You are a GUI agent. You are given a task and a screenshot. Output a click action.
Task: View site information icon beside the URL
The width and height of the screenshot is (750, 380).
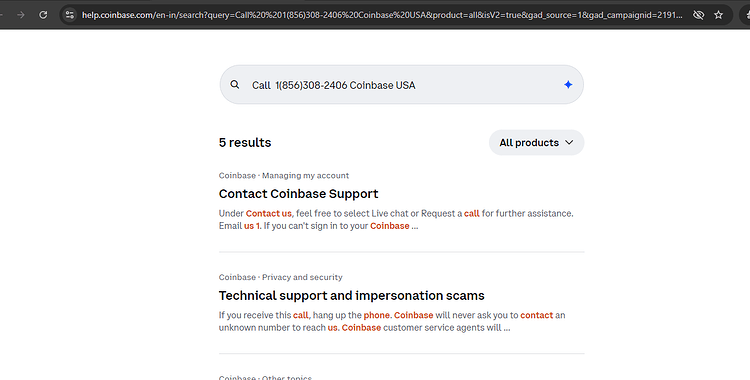70,15
